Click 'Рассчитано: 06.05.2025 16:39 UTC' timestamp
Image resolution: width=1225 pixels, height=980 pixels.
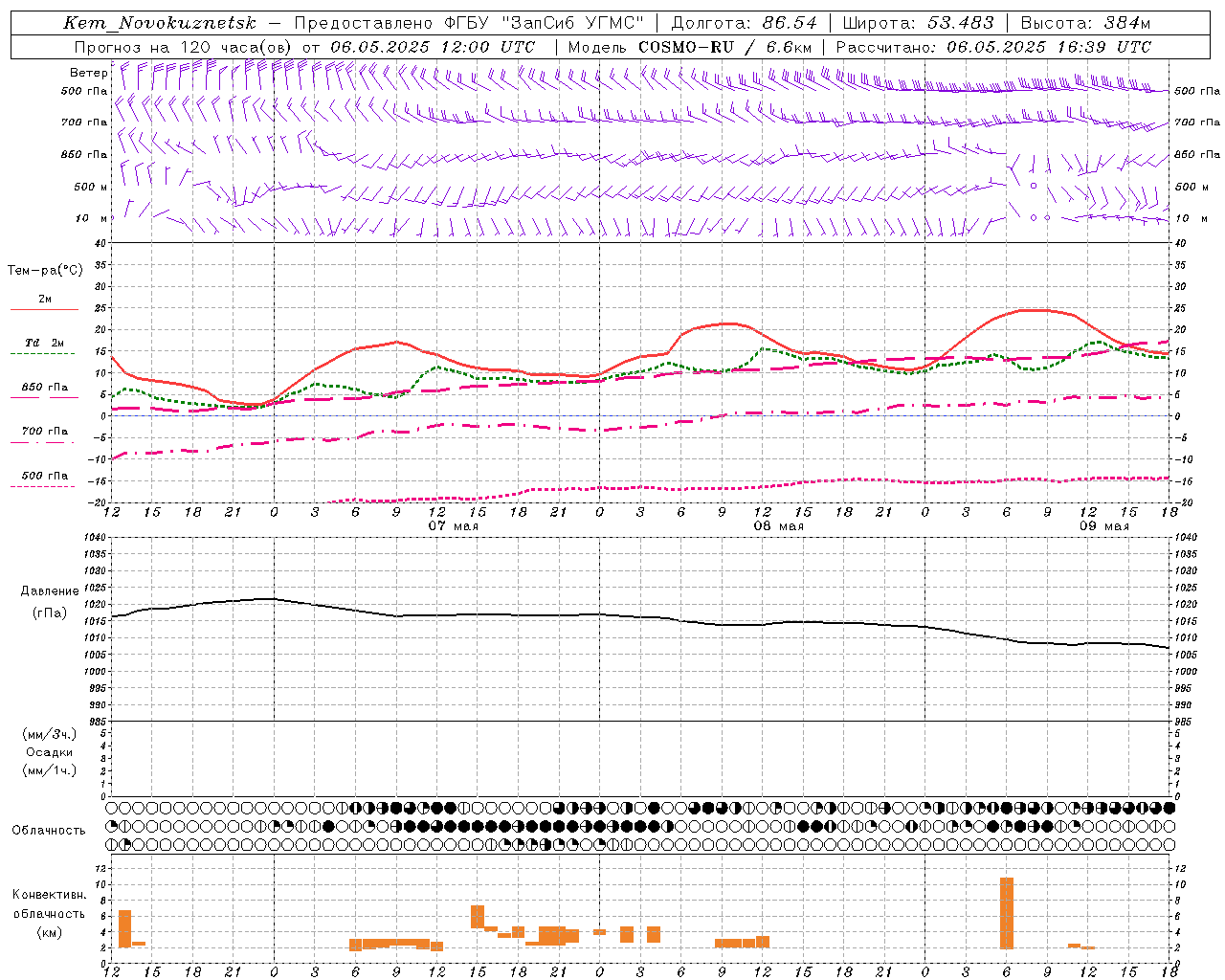(993, 47)
